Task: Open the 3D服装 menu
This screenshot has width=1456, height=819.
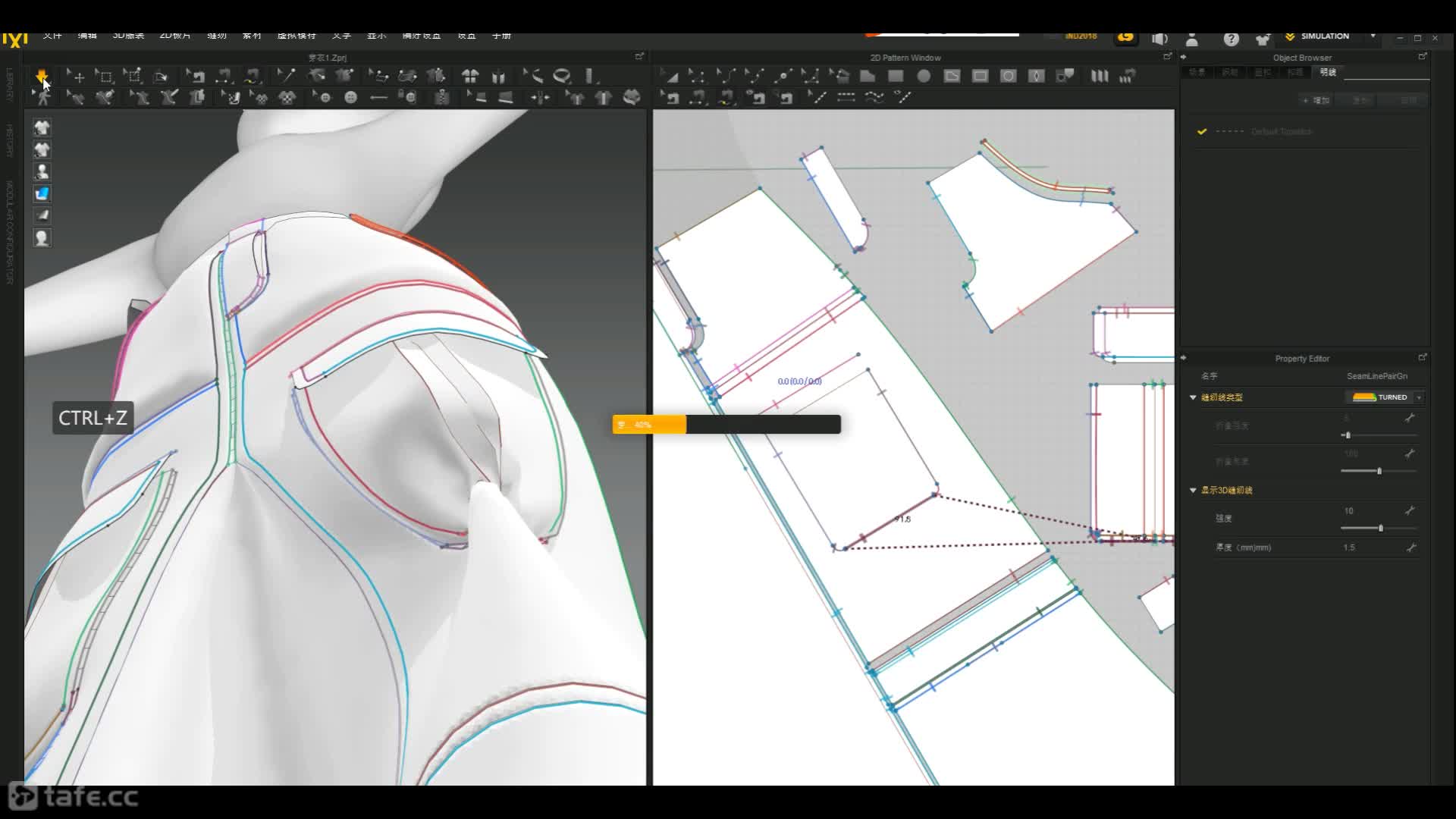Action: click(x=128, y=36)
